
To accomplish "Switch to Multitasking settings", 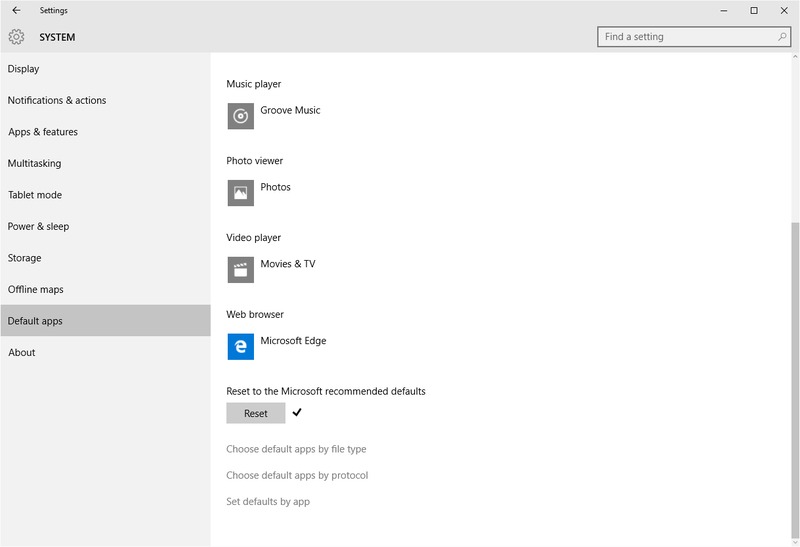I will [x=35, y=163].
